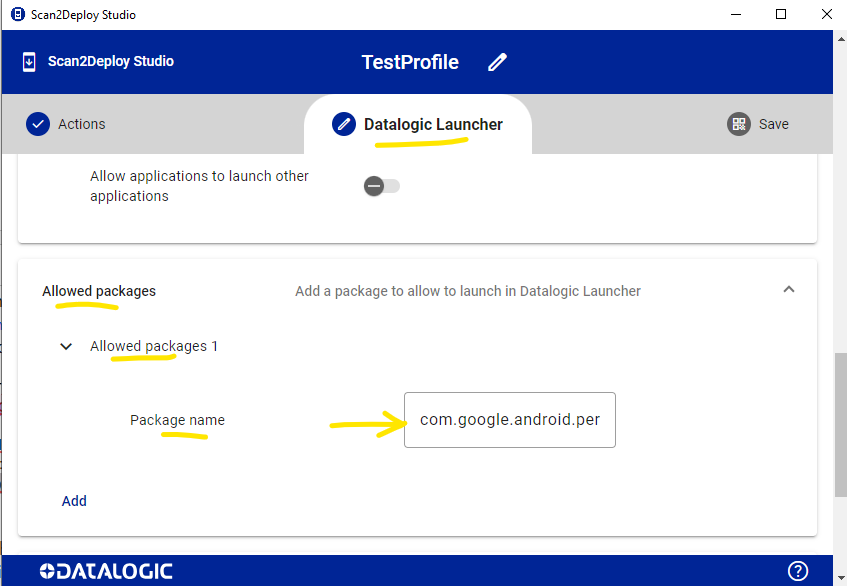This screenshot has height=586, width=847.
Task: Click the vertical scrollbar thumb
Action: tap(840, 425)
